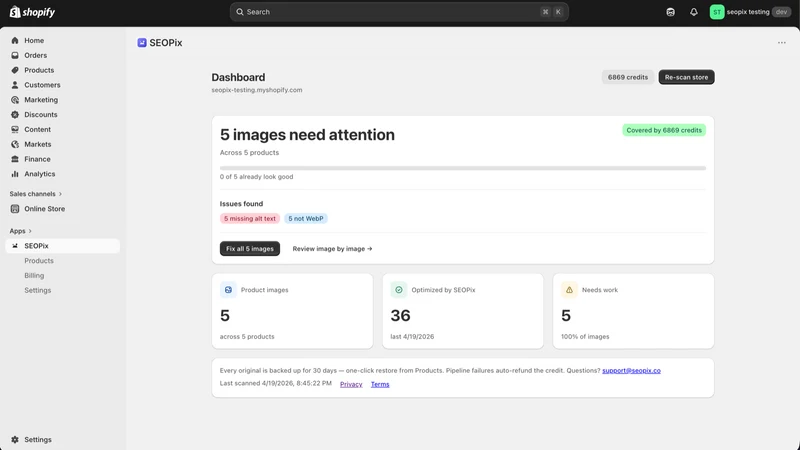Click the Content icon in sidebar
The width and height of the screenshot is (800, 450).
15,129
